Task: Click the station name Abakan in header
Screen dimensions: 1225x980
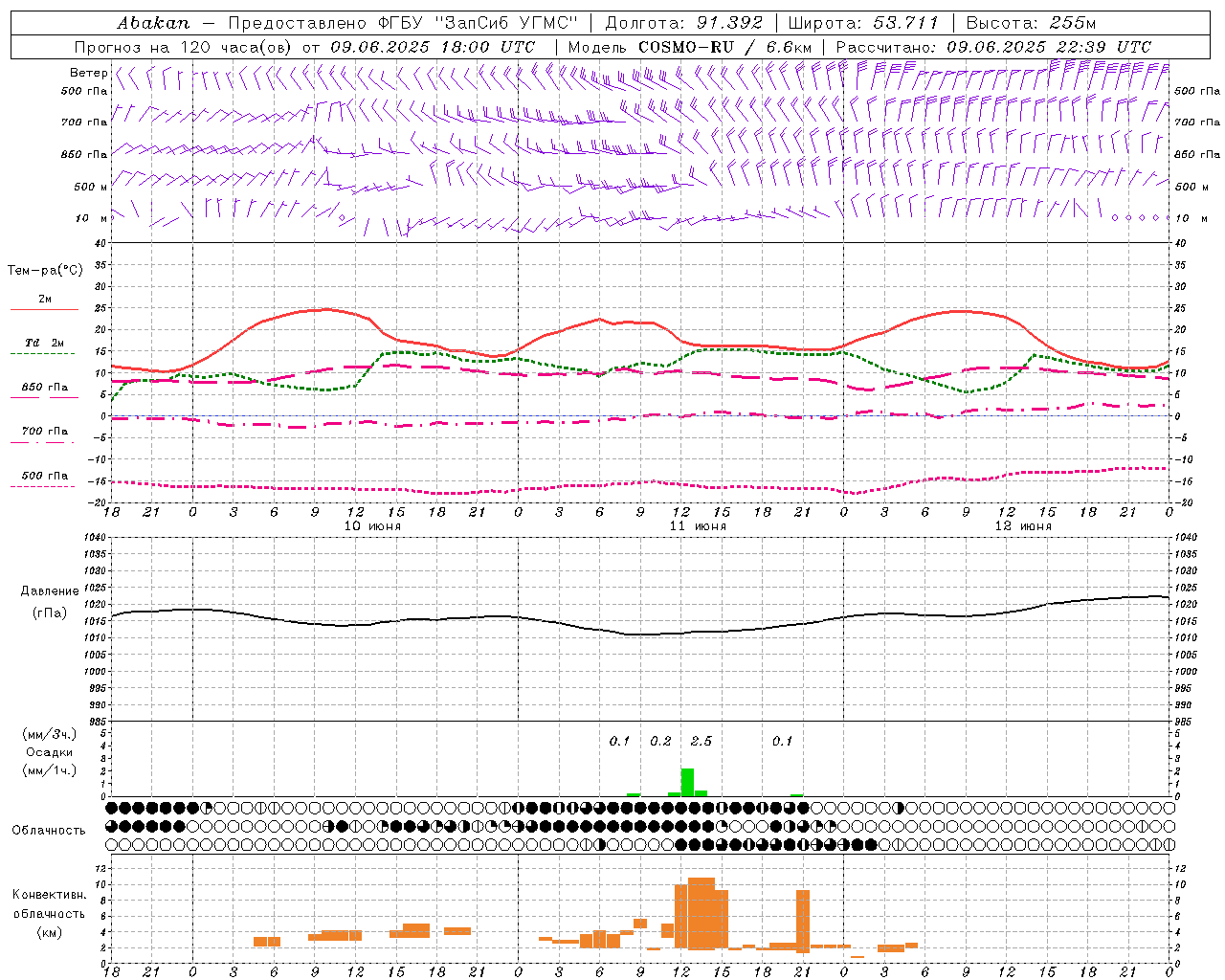Action: coord(153,23)
